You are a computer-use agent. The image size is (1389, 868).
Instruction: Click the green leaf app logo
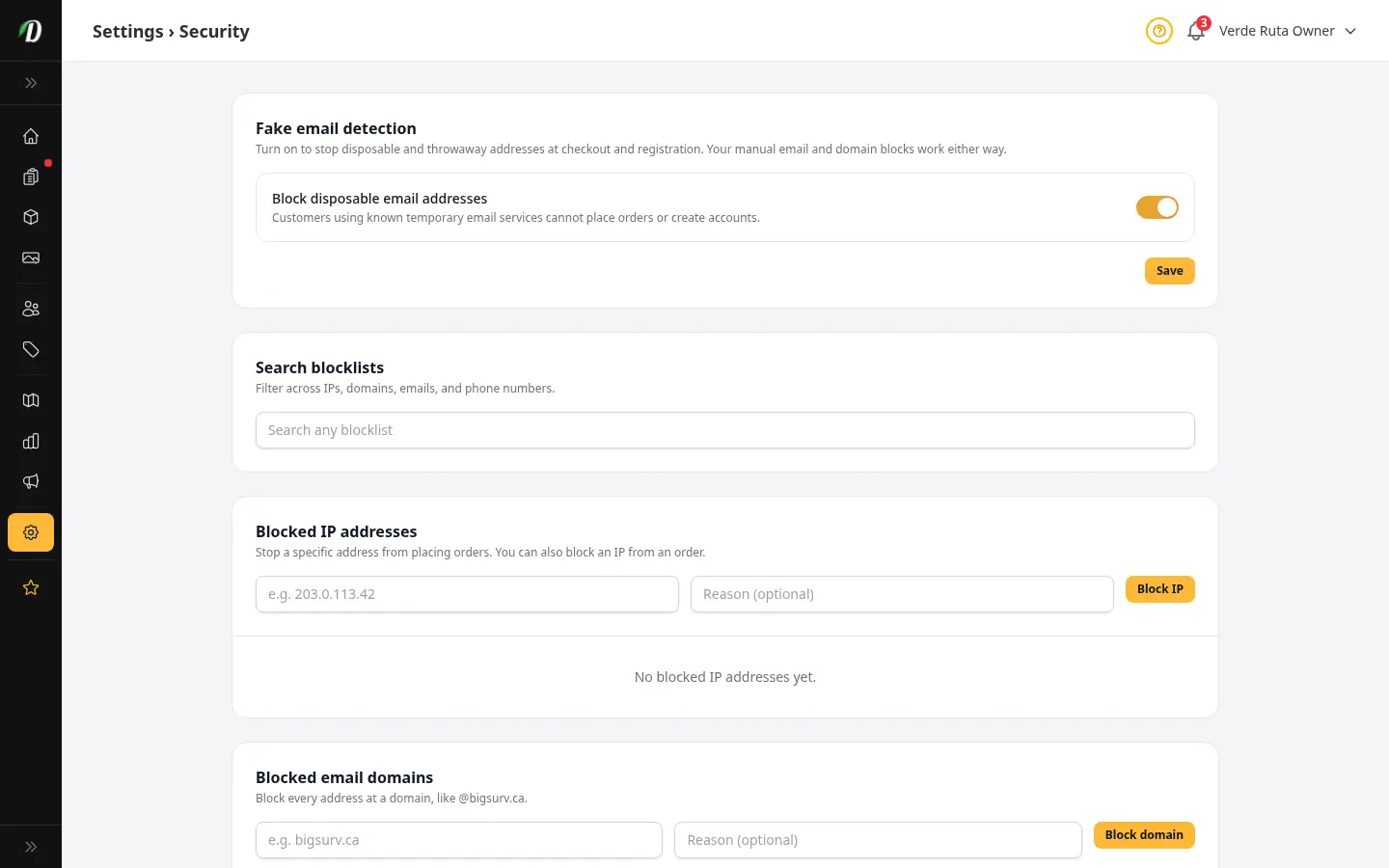31,31
